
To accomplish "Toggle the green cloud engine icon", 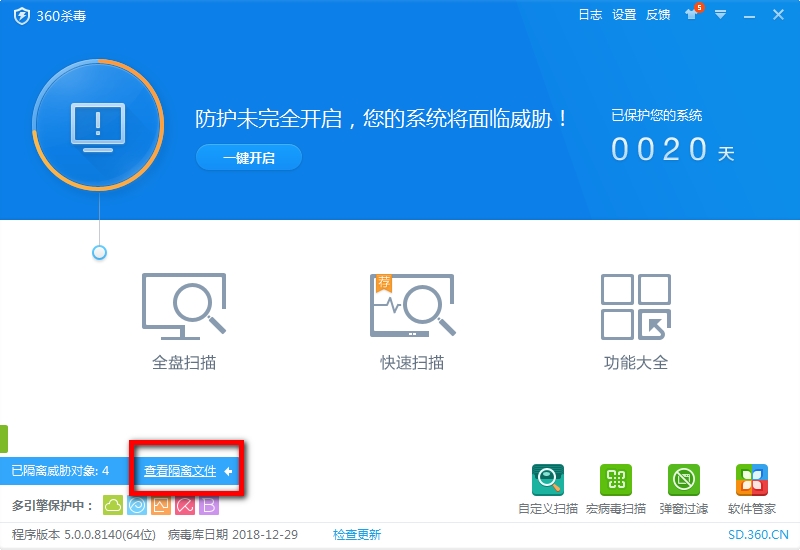I will click(x=113, y=505).
